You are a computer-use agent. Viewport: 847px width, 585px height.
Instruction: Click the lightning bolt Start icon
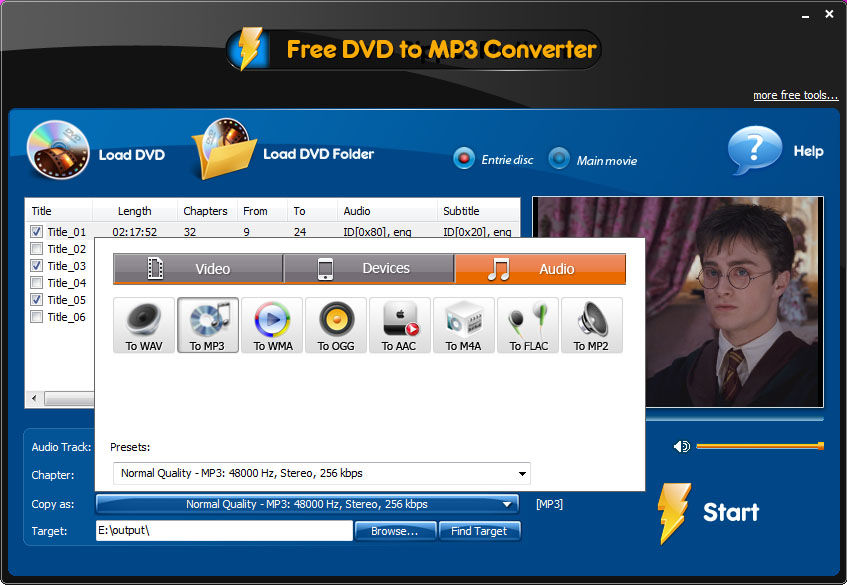[x=674, y=513]
